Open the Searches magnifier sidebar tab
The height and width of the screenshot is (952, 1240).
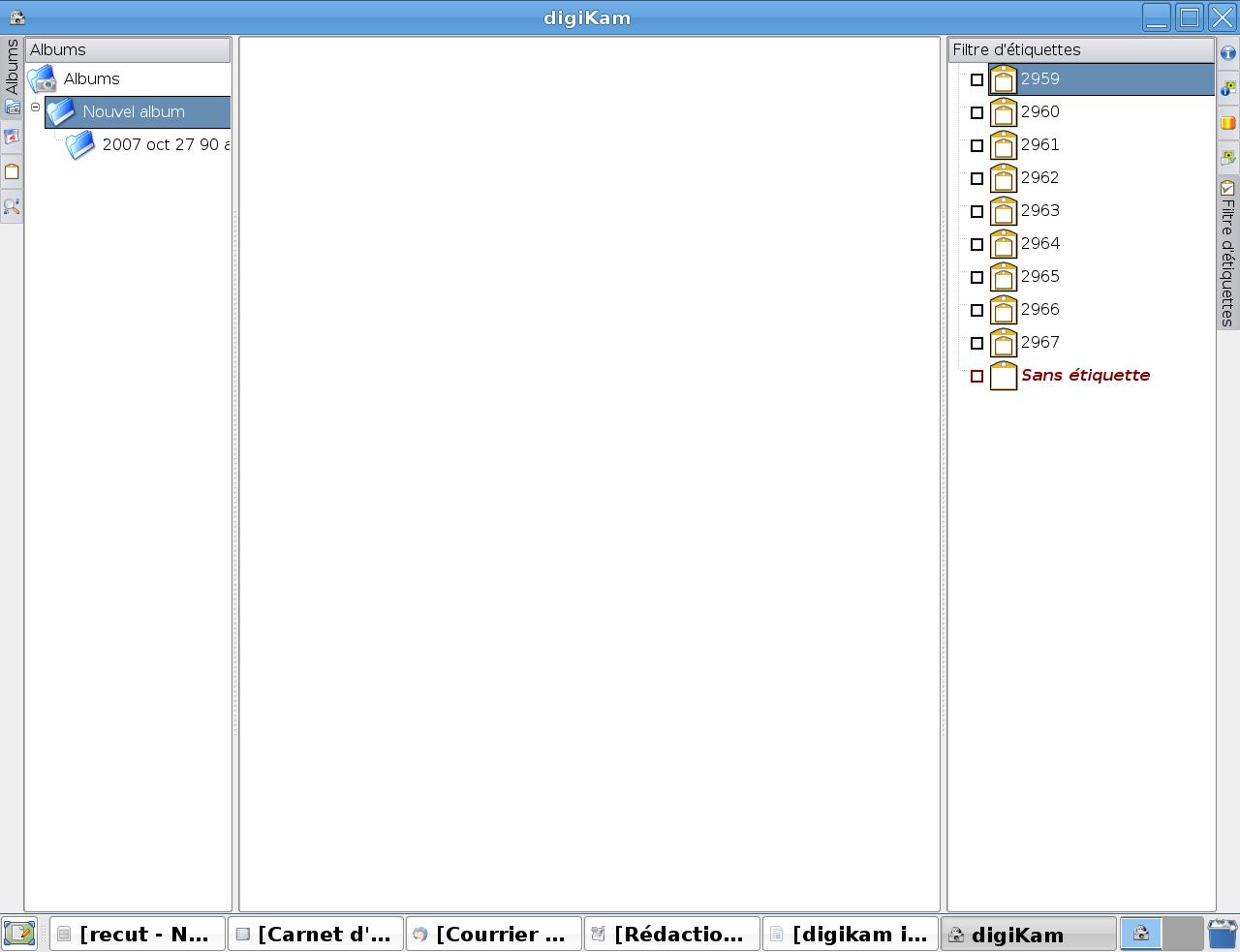pyautogui.click(x=12, y=207)
